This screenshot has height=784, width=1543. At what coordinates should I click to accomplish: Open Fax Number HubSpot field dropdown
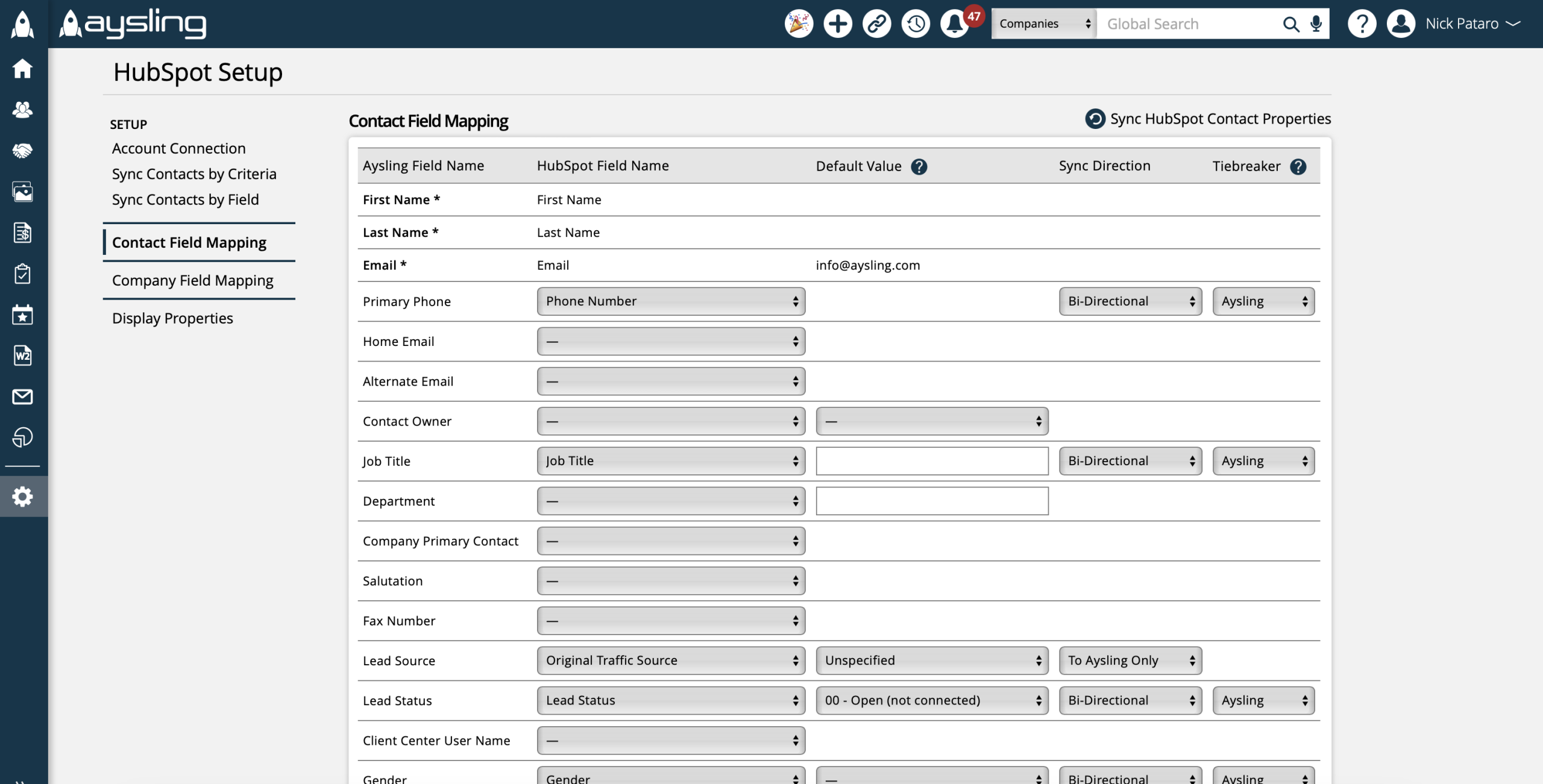click(x=671, y=621)
